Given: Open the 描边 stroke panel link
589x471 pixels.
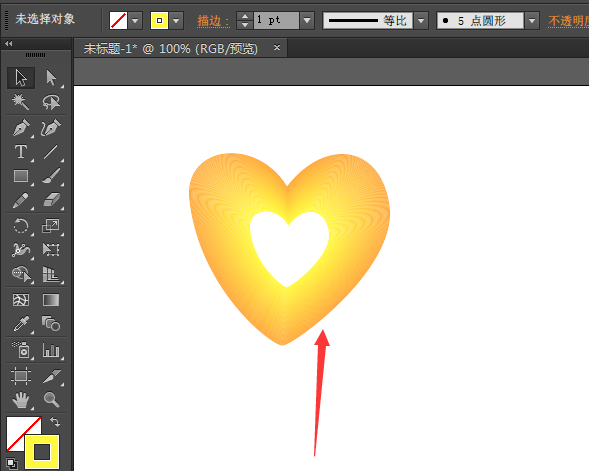Looking at the screenshot, I should pos(213,21).
